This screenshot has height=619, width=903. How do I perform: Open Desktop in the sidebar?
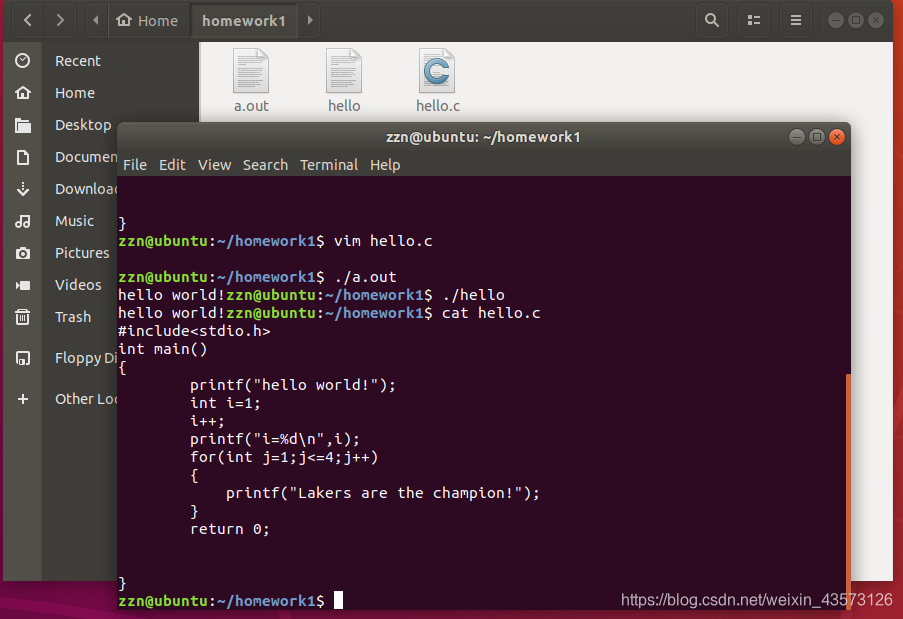coord(83,125)
